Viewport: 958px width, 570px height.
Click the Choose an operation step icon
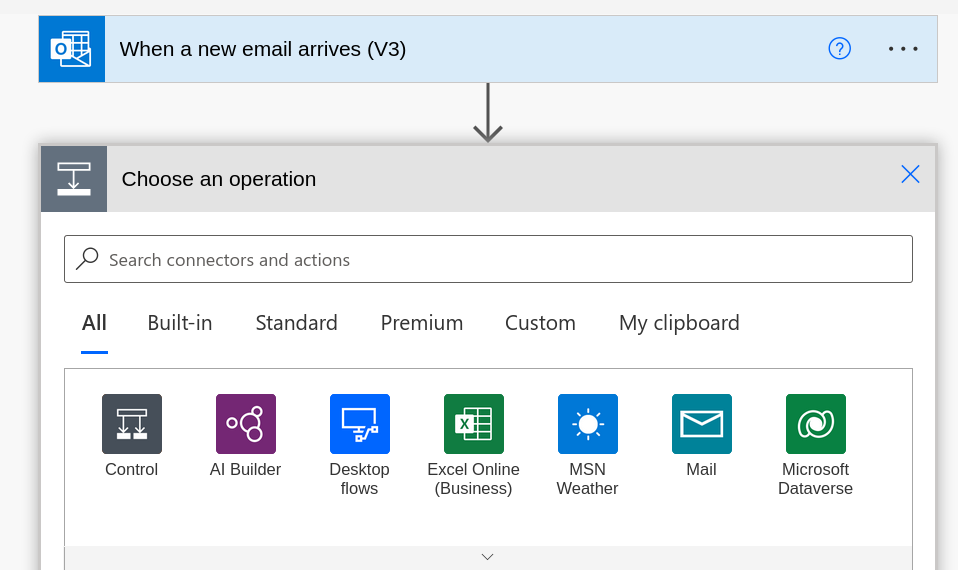pyautogui.click(x=74, y=179)
